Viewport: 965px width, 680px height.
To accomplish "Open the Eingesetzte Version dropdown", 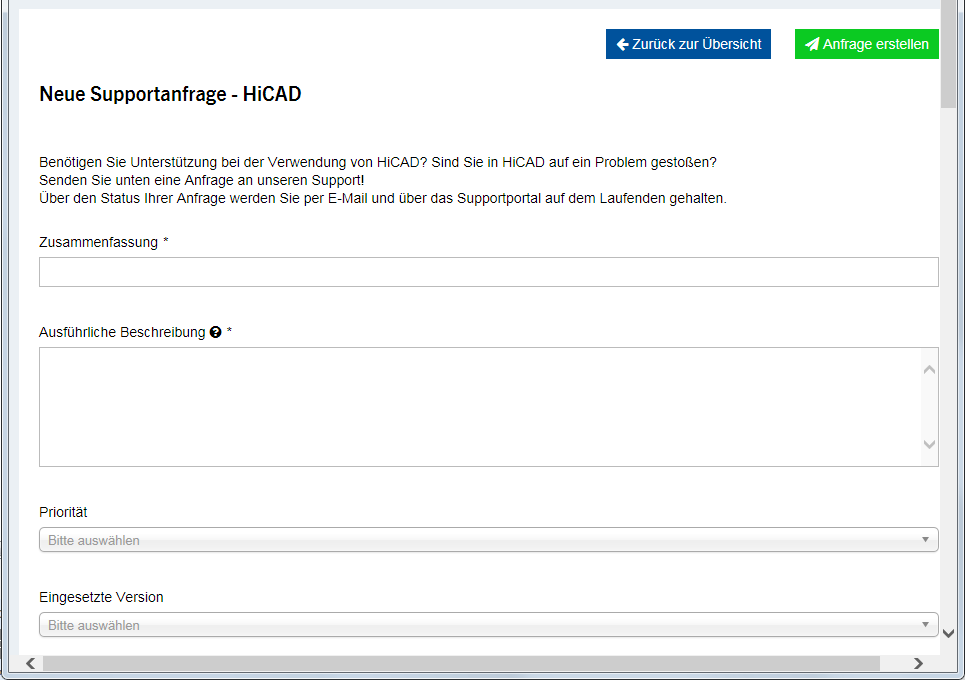I will point(489,625).
